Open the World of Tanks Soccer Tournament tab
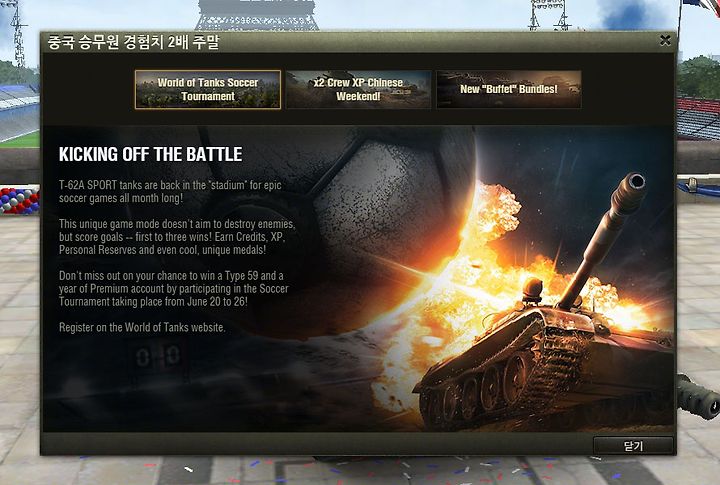The height and width of the screenshot is (485, 720). coord(208,89)
